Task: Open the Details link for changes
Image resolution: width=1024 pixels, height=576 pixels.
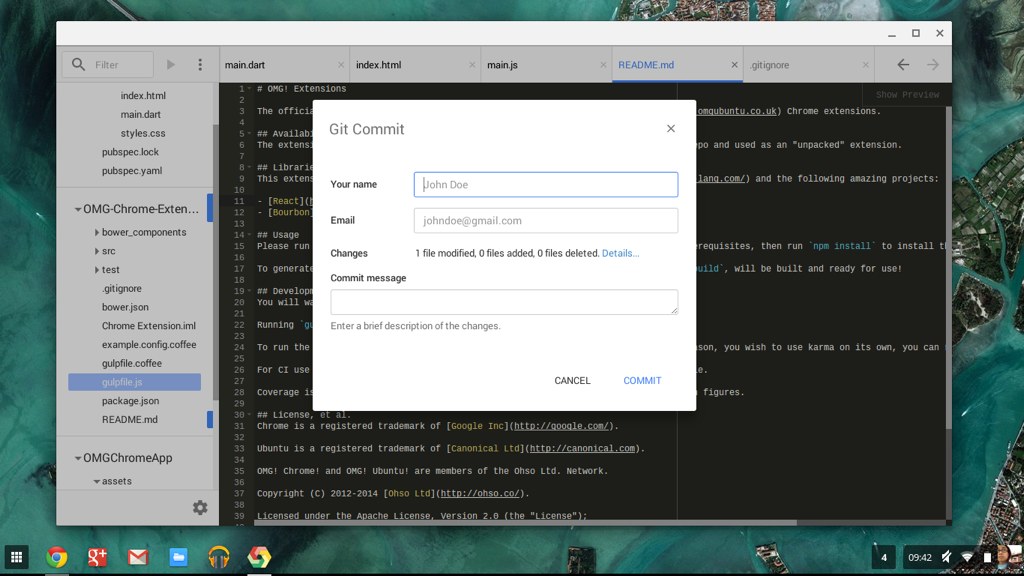Action: pyautogui.click(x=620, y=254)
